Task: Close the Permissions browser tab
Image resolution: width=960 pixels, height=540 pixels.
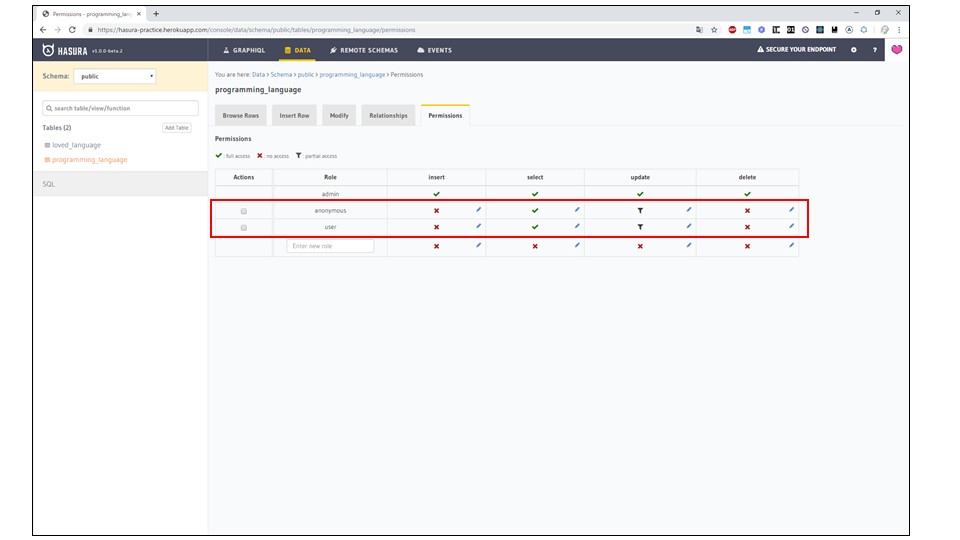Action: (x=139, y=13)
